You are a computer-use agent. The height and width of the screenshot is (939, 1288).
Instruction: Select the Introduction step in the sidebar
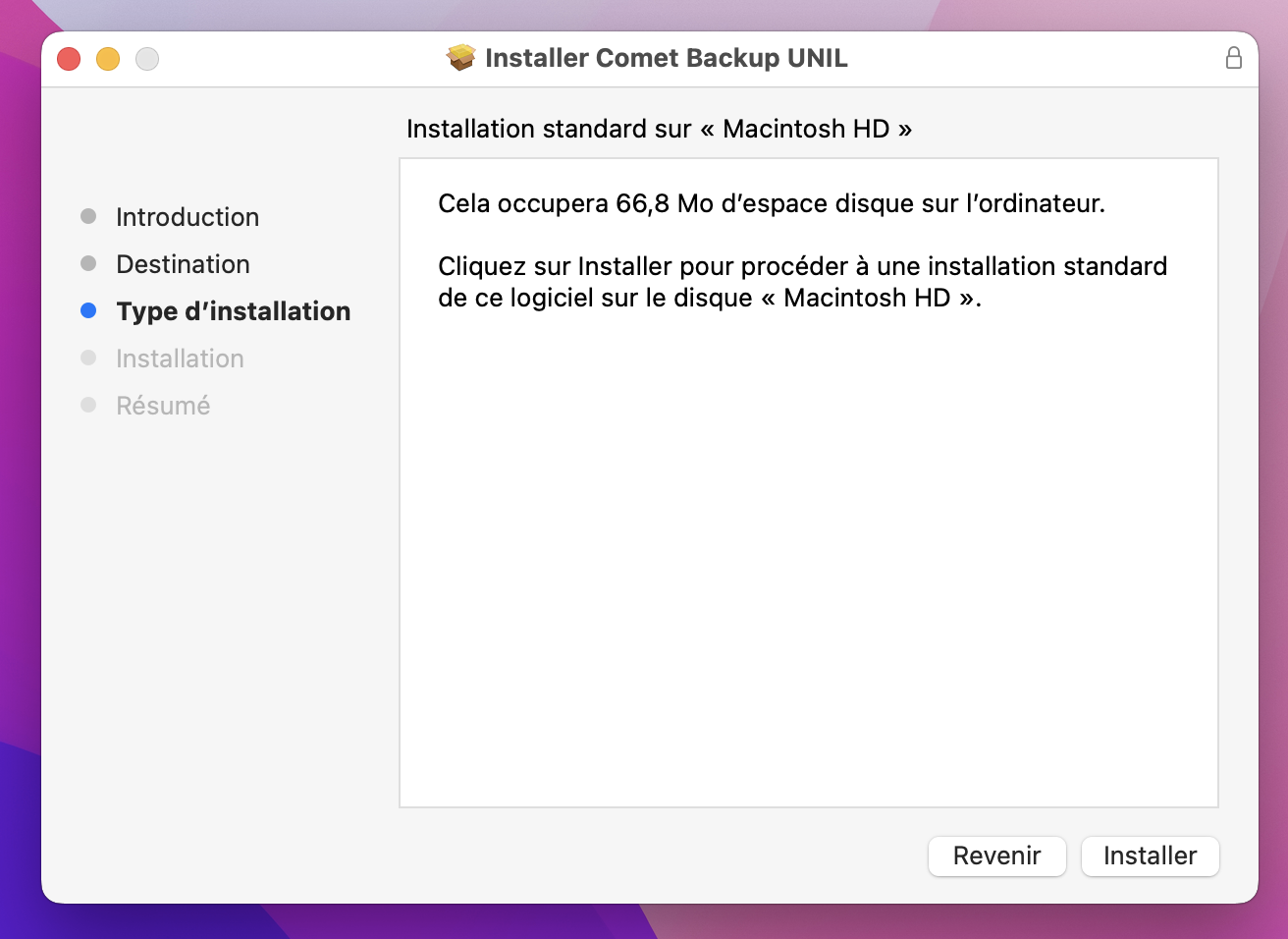pos(188,217)
